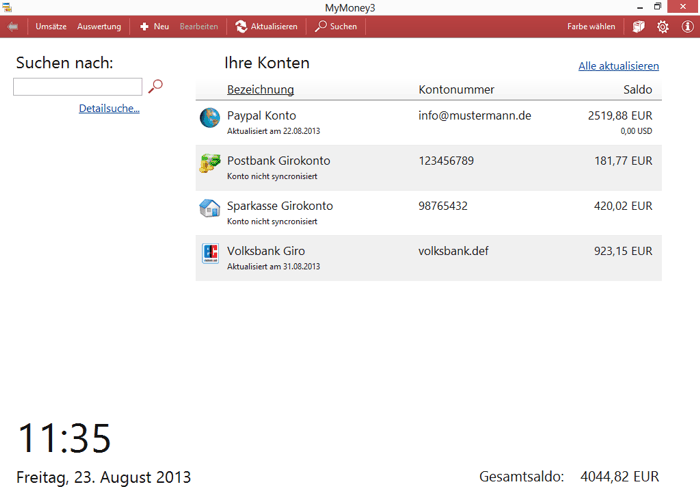Click the Volksbank Giro logo icon
Viewport: 700px width, 498px height.
tap(209, 254)
